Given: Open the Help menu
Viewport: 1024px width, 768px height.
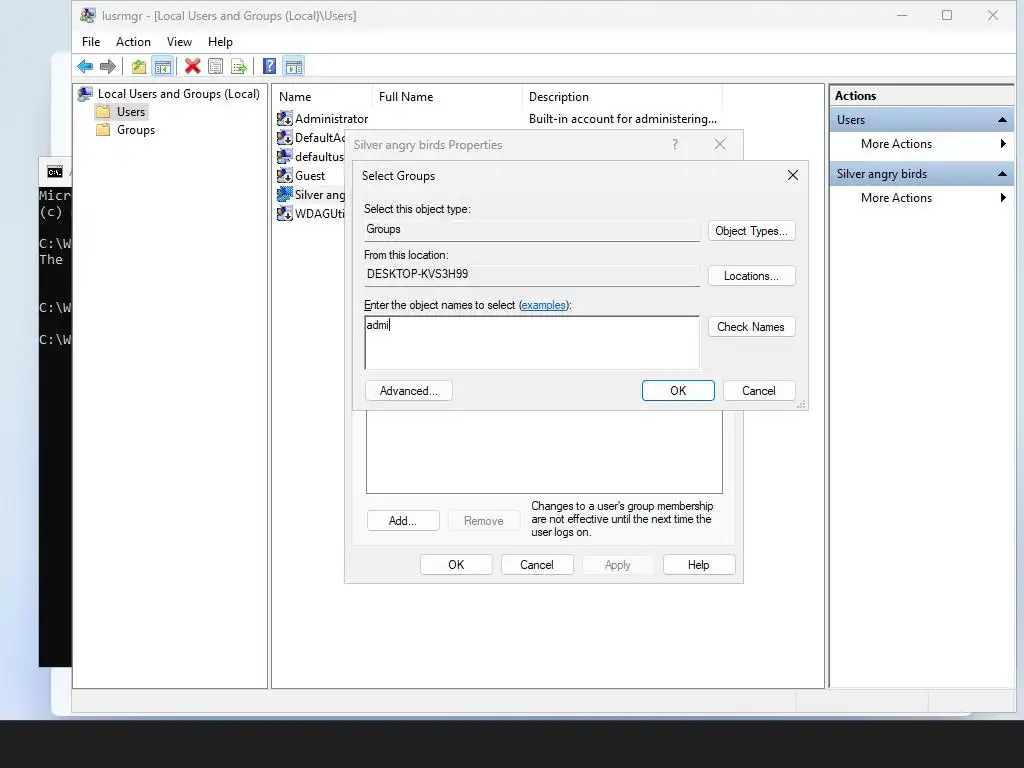Looking at the screenshot, I should pos(220,42).
